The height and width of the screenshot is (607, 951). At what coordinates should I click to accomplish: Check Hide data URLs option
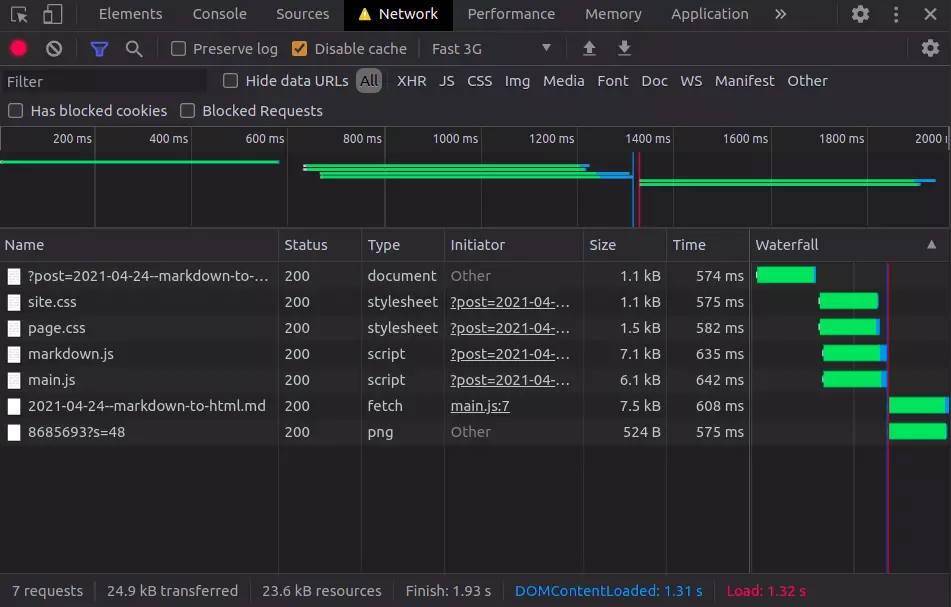(231, 81)
